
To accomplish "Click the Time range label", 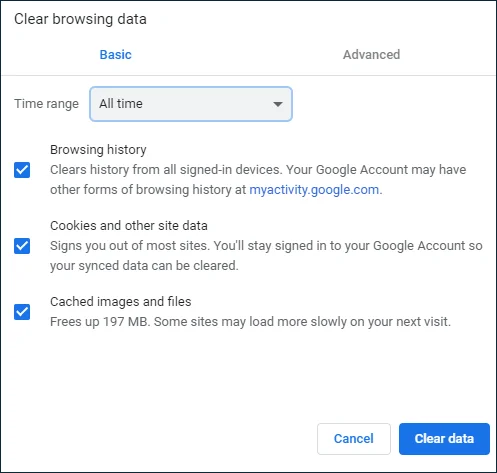I will (46, 104).
